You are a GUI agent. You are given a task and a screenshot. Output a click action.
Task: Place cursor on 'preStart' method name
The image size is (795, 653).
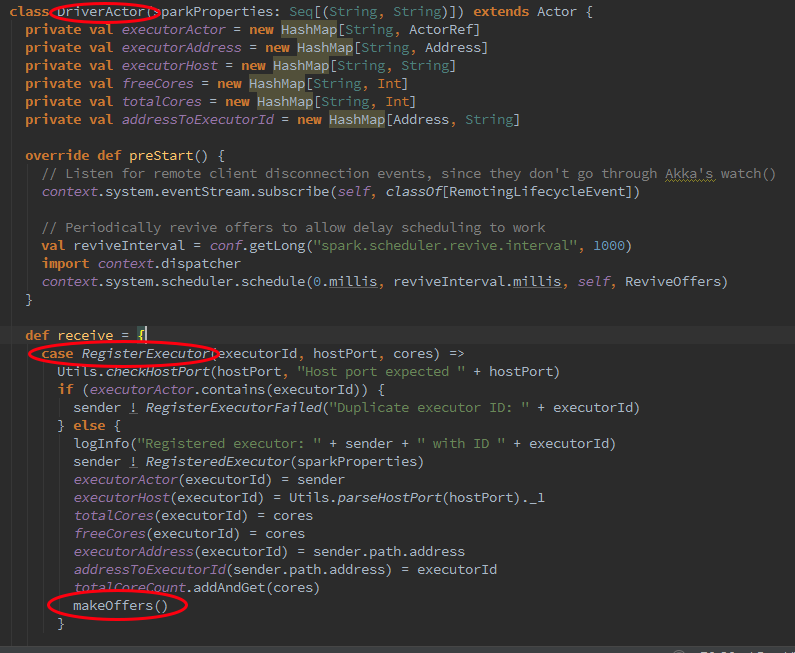(161, 156)
